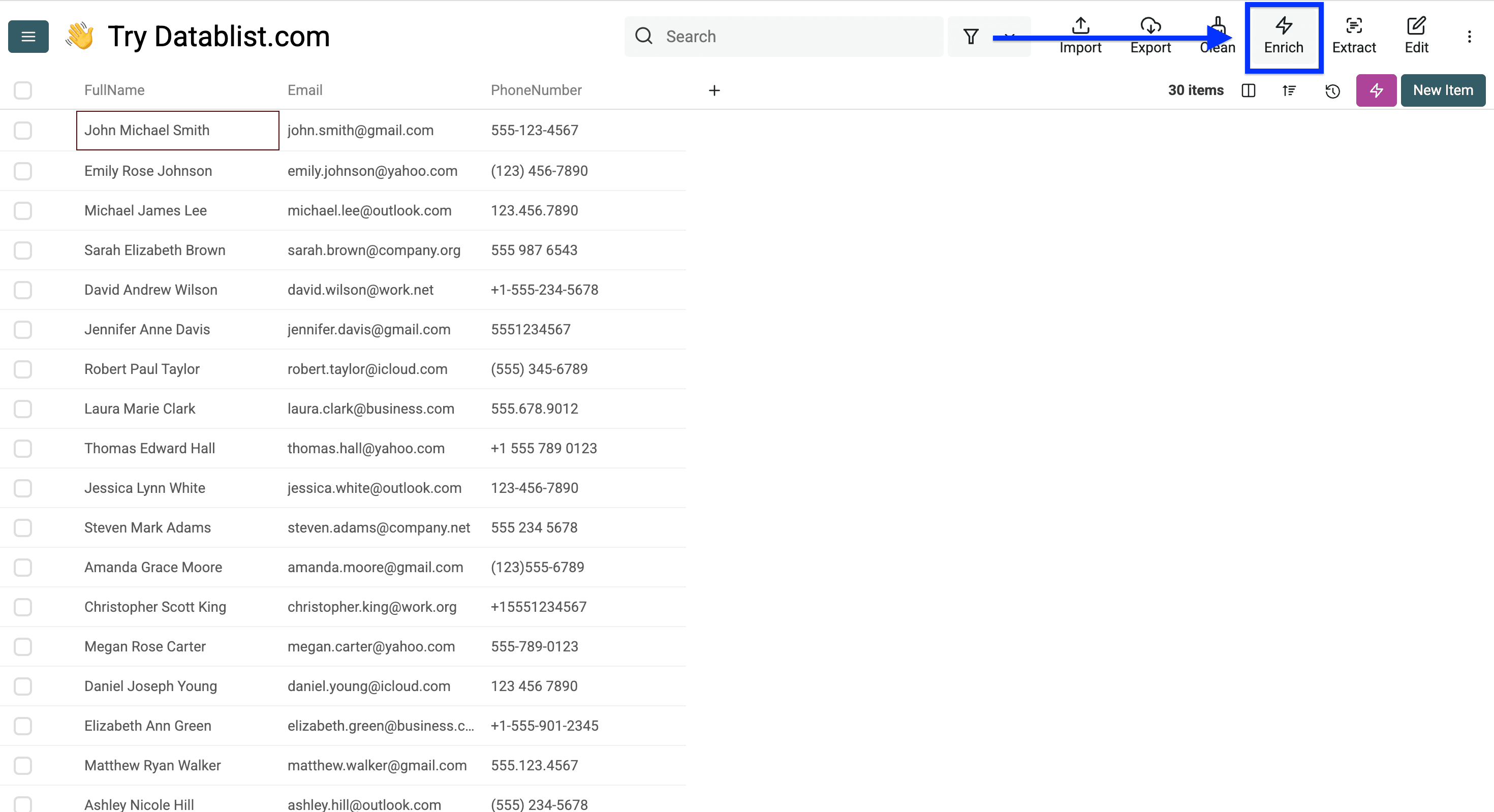Click the plus to add a new column
Image resolution: width=1494 pixels, height=812 pixels.
714,90
